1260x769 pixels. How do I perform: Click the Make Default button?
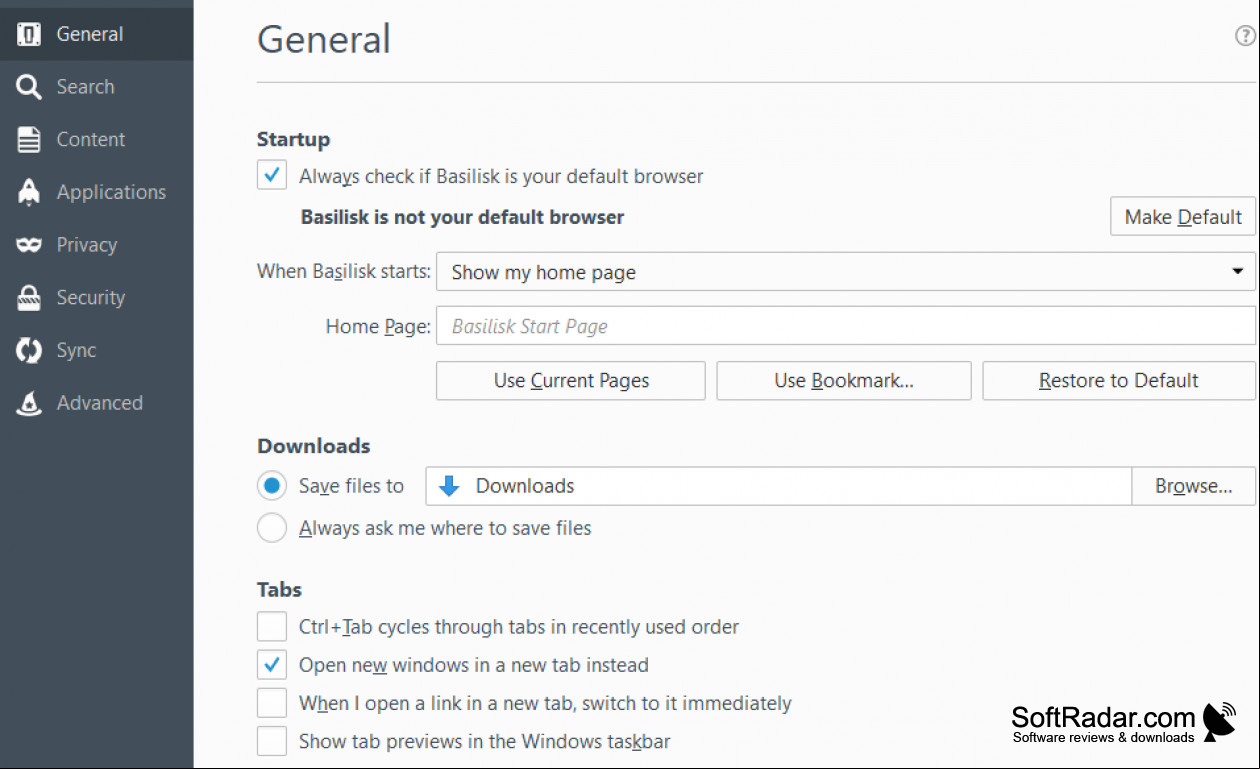click(1183, 217)
